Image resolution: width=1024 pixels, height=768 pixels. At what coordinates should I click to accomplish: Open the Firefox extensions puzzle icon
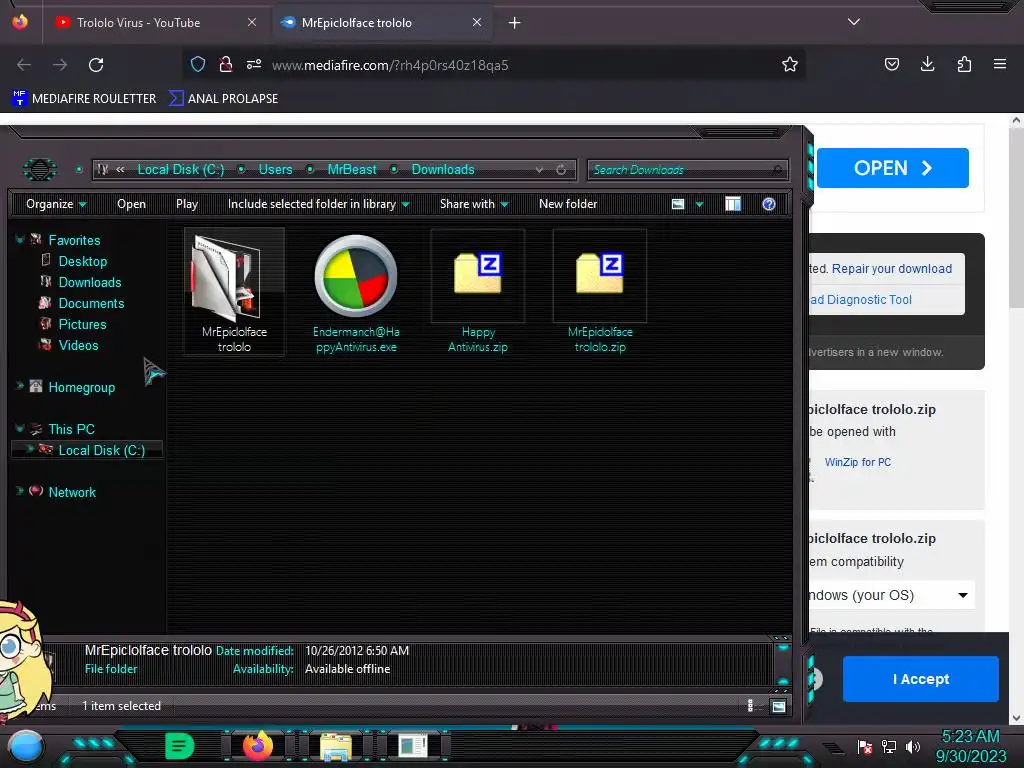point(964,64)
